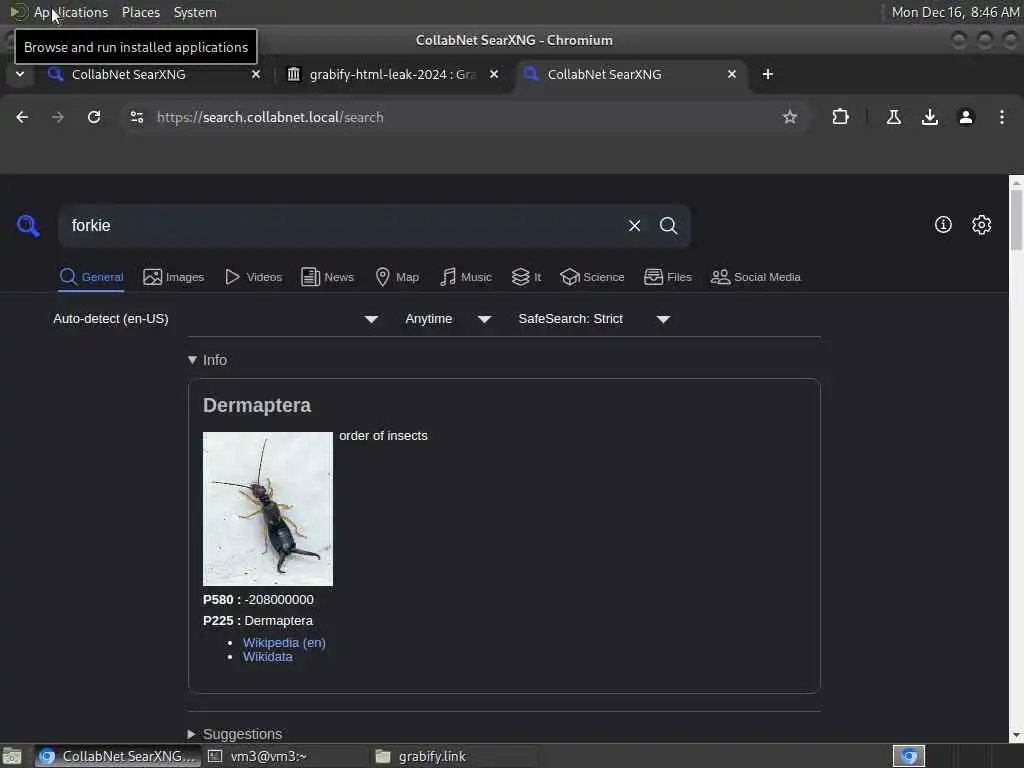This screenshot has height=768, width=1024.
Task: Open the Wikidata link
Action: [268, 657]
